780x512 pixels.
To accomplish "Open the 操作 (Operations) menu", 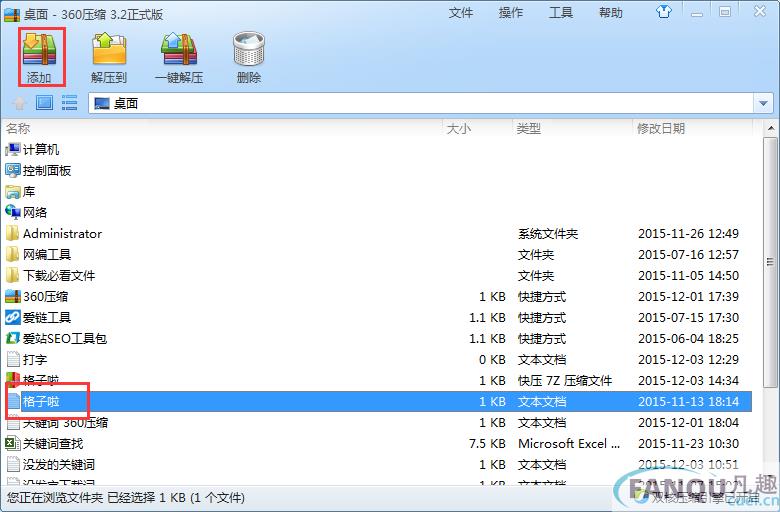I will click(511, 13).
